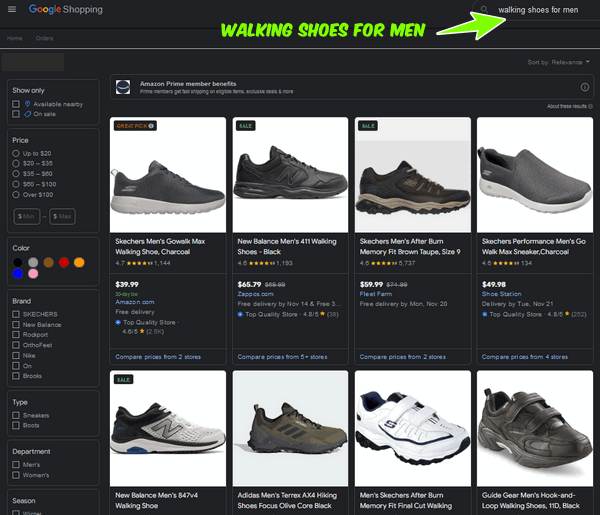Filter by Rockport brand checkbox
600x515 pixels.
click(x=16, y=334)
